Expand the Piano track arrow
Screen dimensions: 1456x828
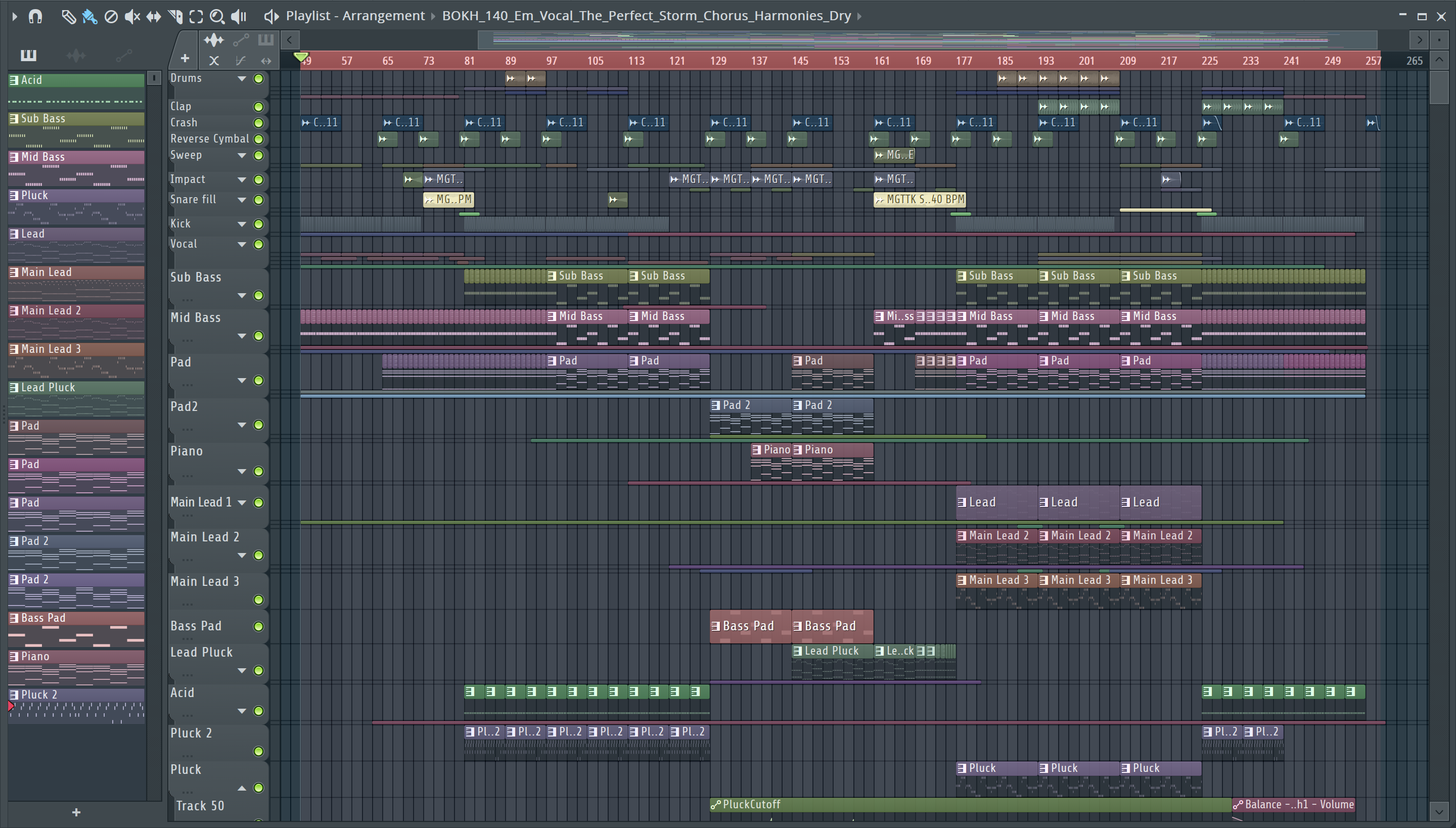[242, 472]
